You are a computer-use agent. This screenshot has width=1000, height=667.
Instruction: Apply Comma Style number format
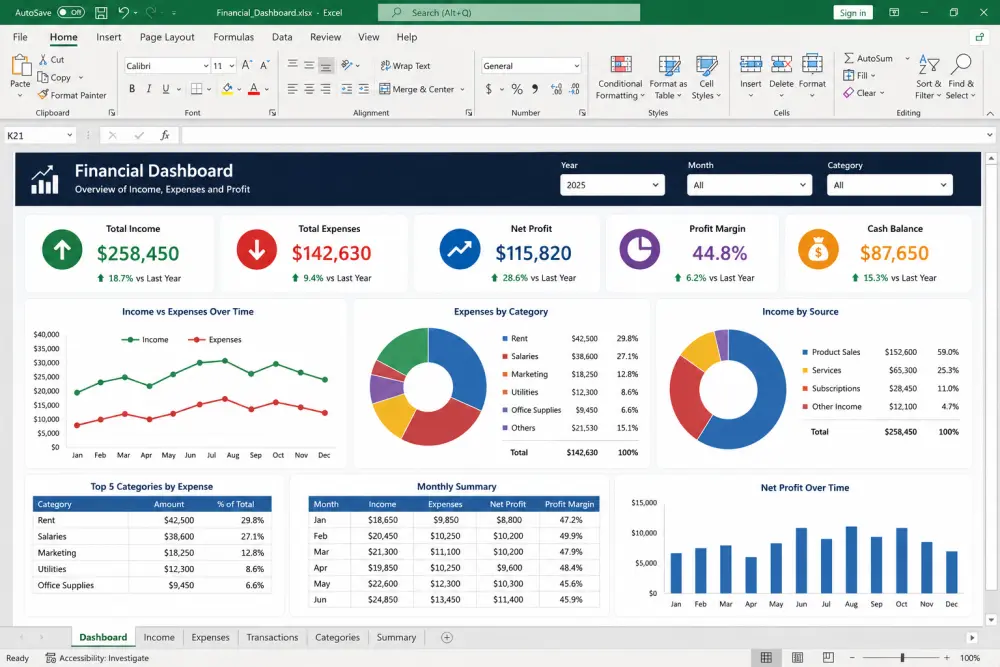pos(535,89)
